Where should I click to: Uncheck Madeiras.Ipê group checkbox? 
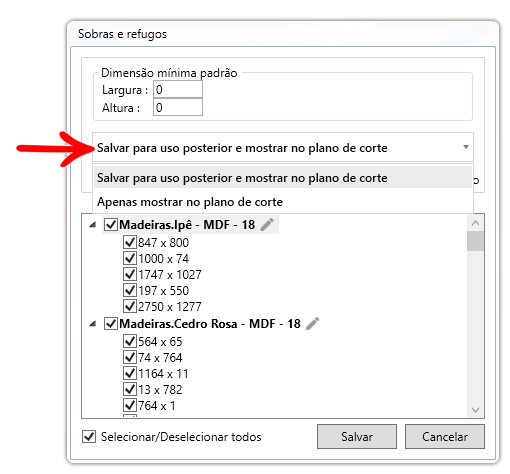tap(111, 225)
